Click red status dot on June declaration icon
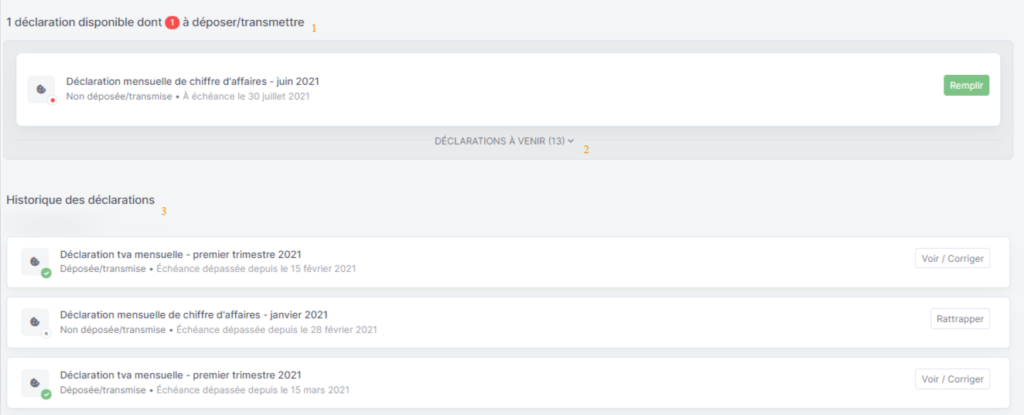Viewport: 1024px width, 415px height. click(x=52, y=100)
